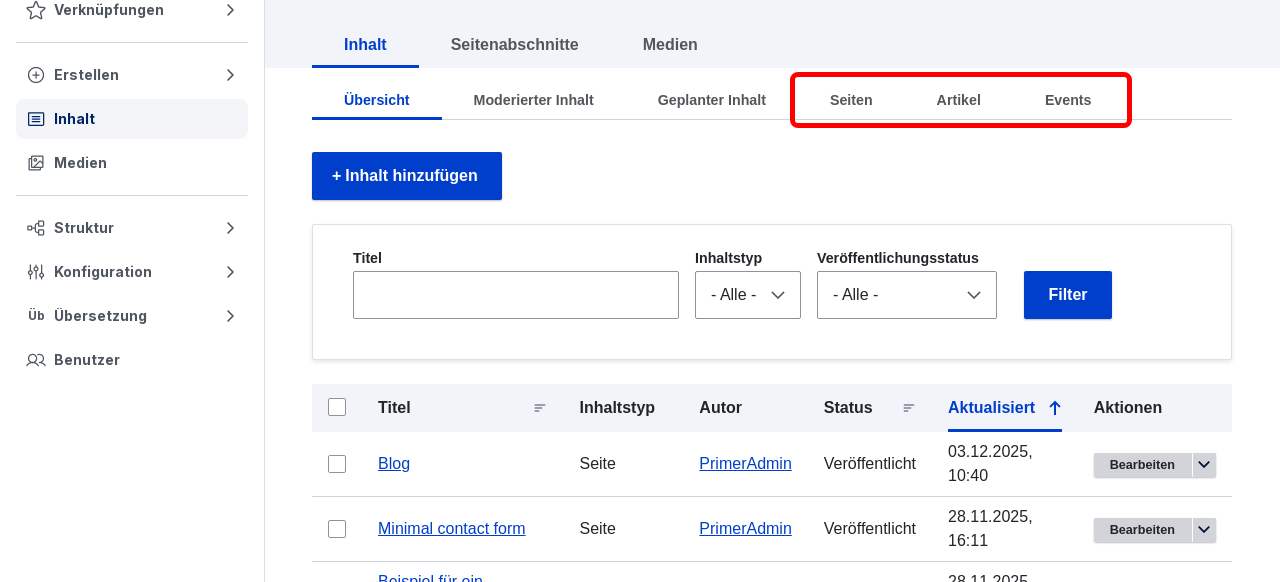Click into the Titel filter text field
The image size is (1280, 582).
(x=516, y=295)
